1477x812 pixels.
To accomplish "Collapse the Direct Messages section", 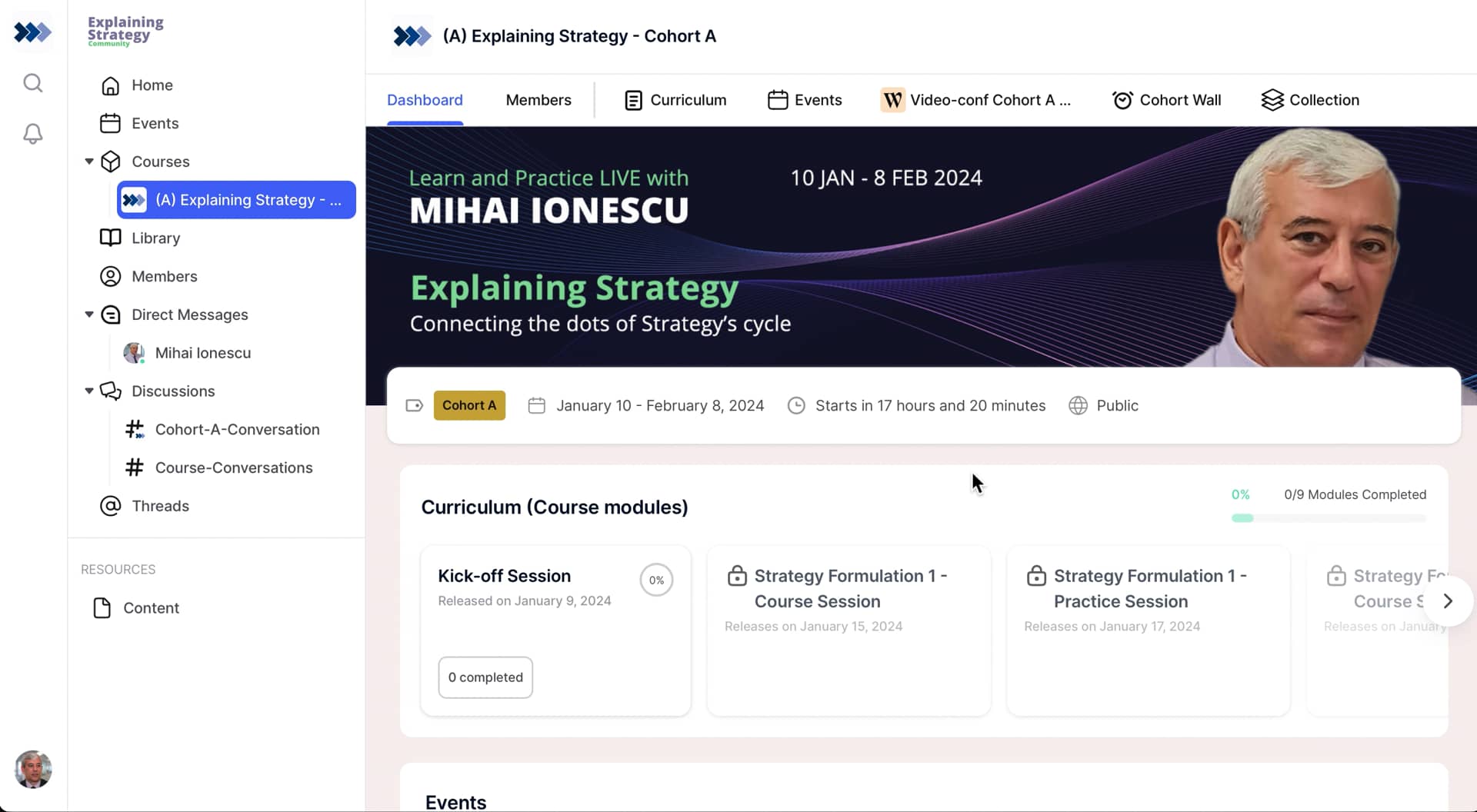I will tap(89, 314).
